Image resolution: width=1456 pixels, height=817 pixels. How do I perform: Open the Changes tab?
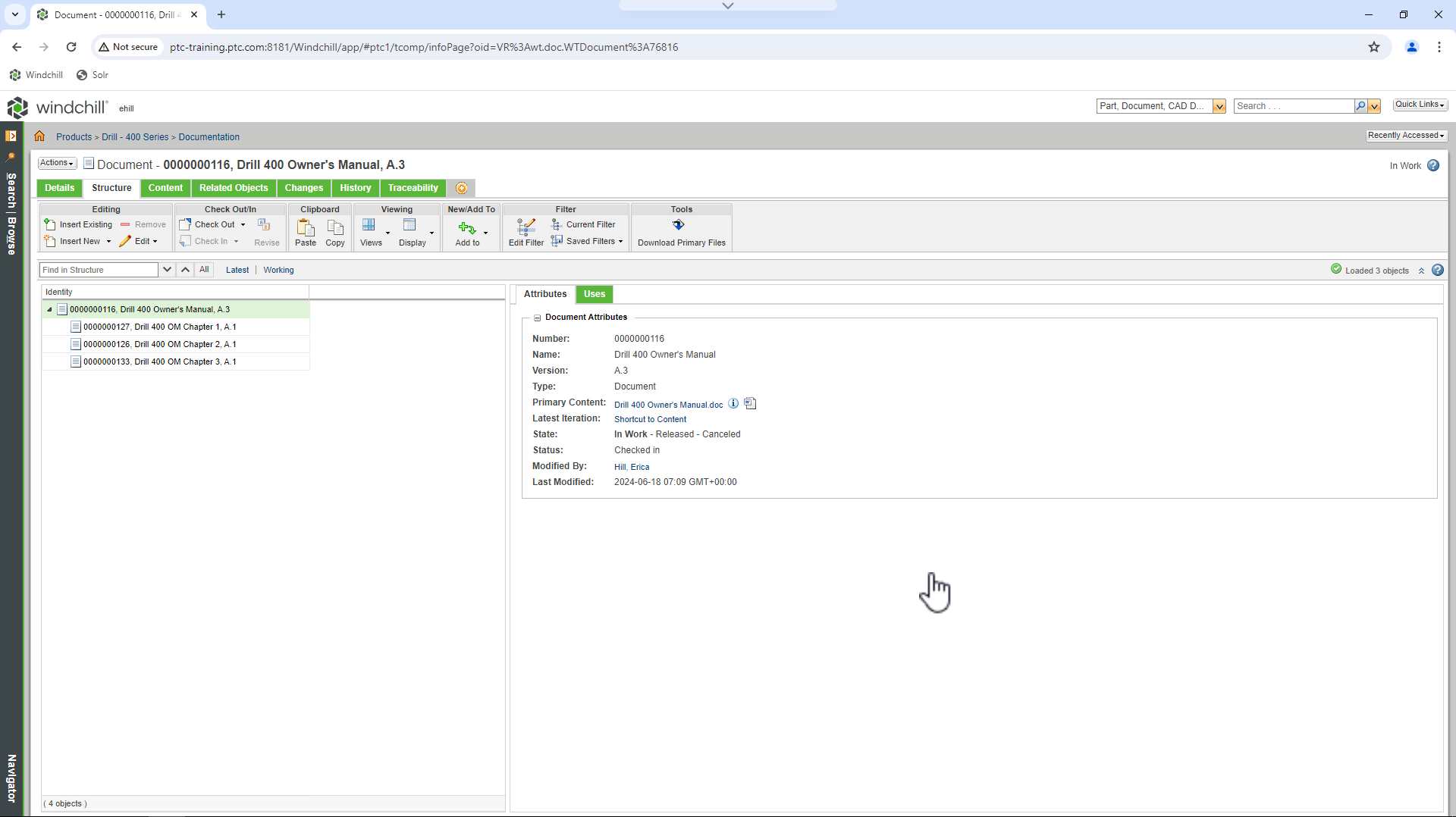(x=304, y=188)
